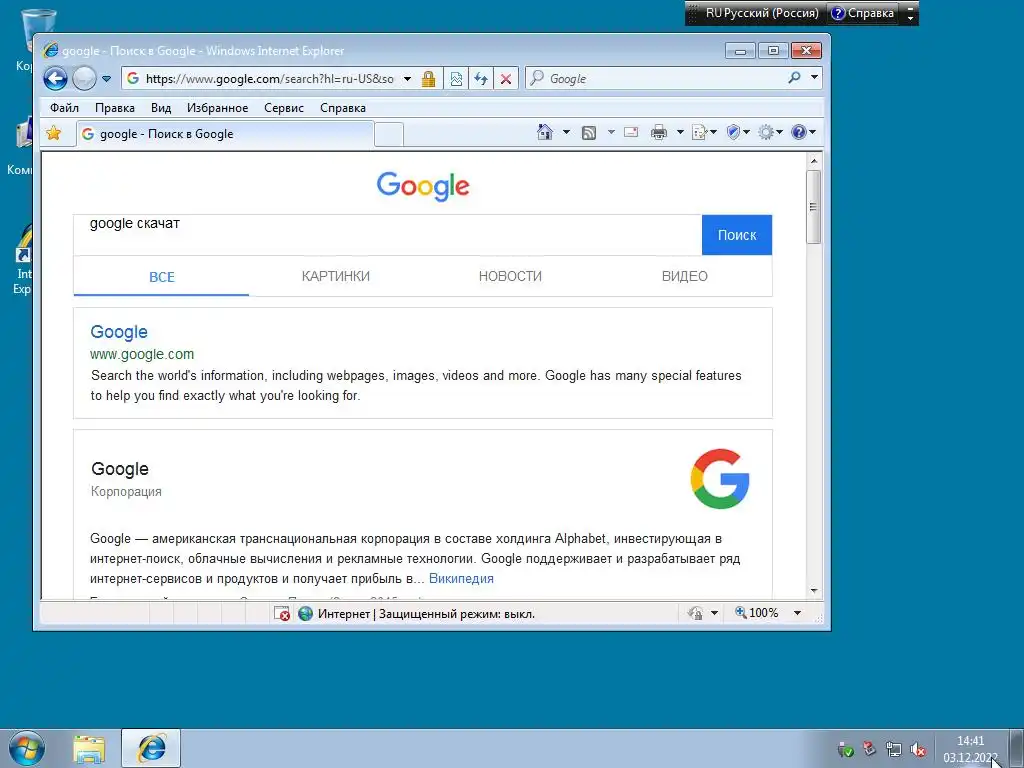This screenshot has height=768, width=1024.
Task: Click the greyed Forward navigation button
Action: [x=84, y=79]
